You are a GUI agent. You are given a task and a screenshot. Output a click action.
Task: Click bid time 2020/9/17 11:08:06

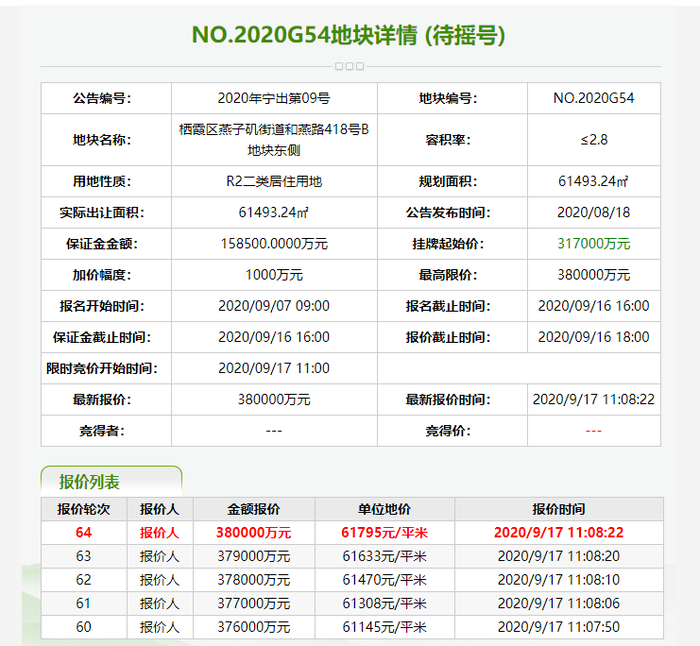[x=558, y=604]
